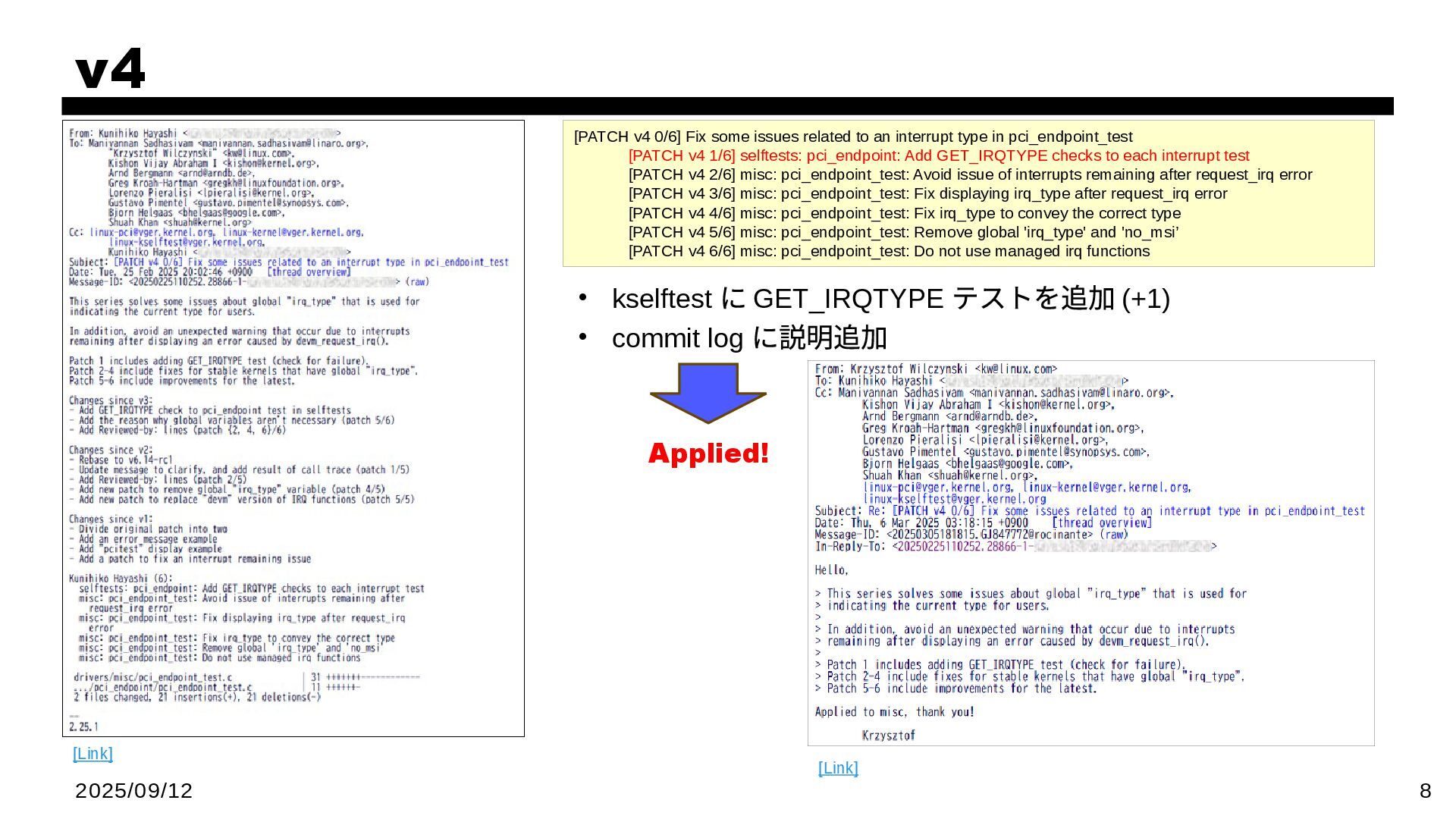This screenshot has width=1456, height=819.
Task: Click the PATCH v4 0/6 cover letter line
Action: click(x=852, y=136)
